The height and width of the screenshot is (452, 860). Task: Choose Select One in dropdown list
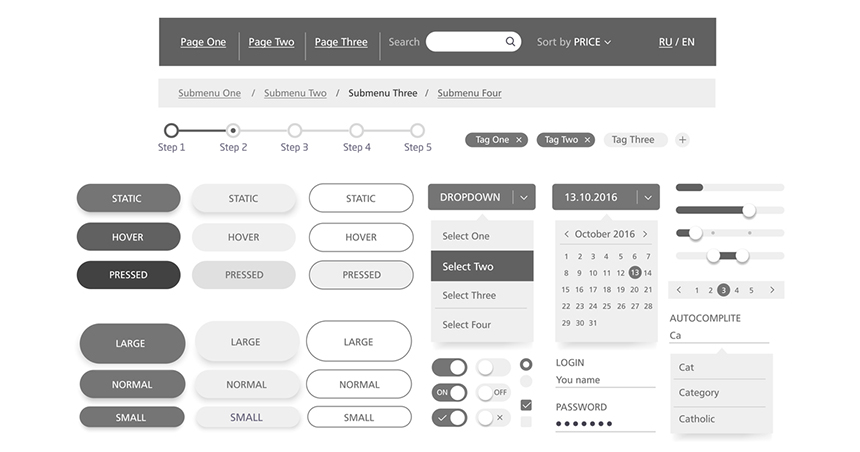coord(482,236)
